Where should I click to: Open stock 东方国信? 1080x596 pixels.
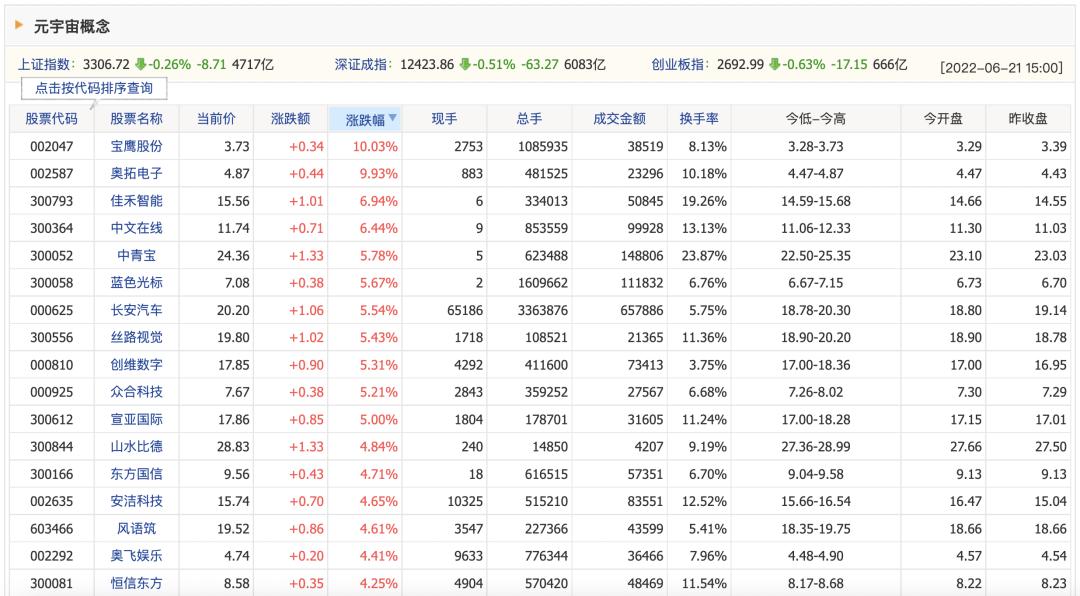(136, 474)
